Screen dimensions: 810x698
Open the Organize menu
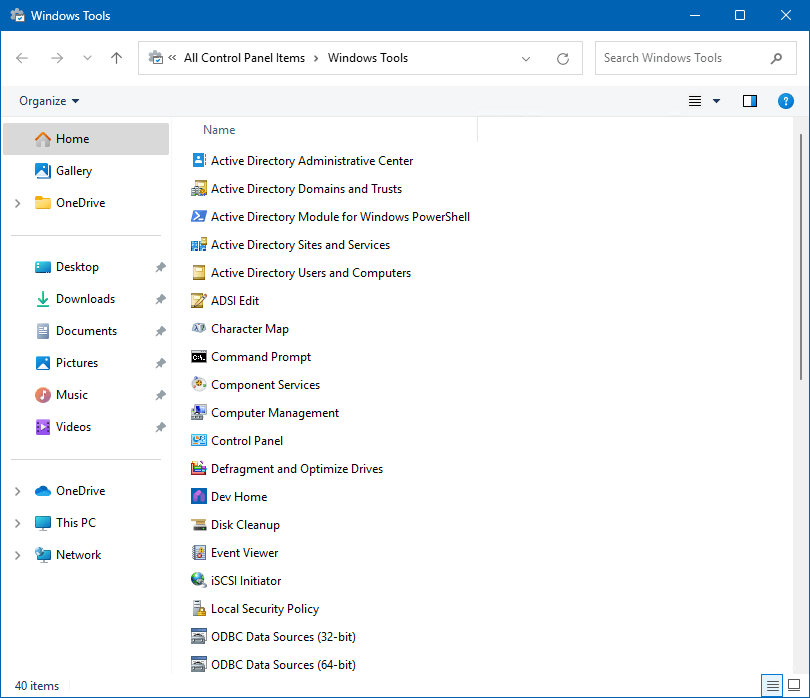[48, 101]
